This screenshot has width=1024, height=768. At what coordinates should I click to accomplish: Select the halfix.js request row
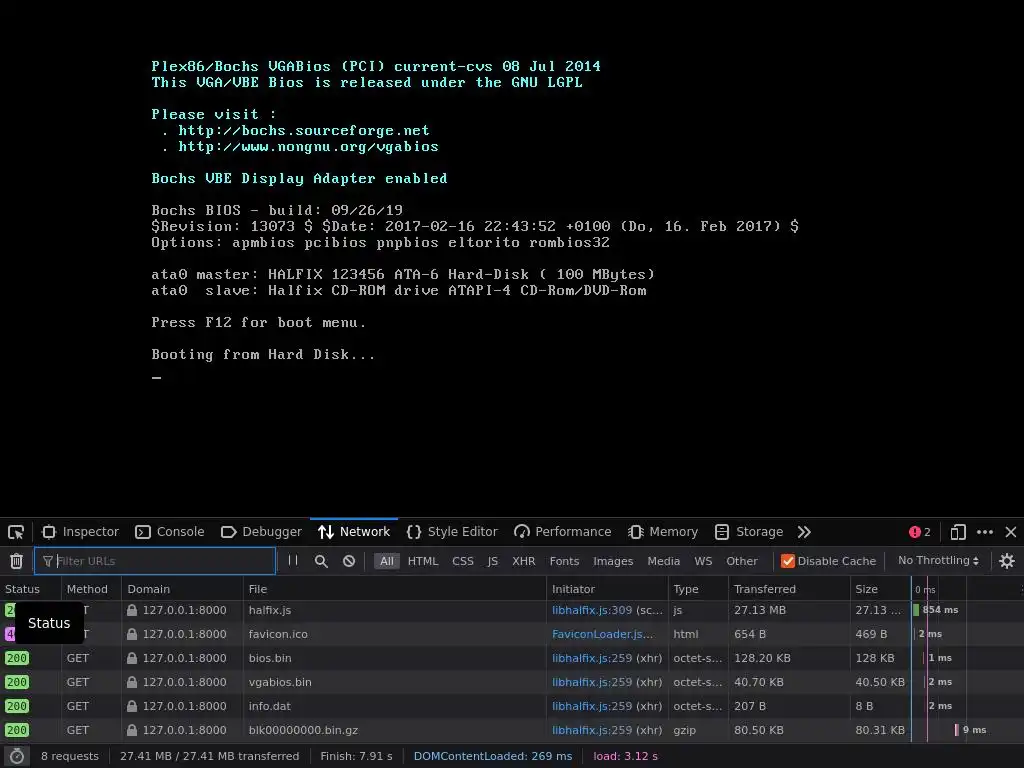[x=512, y=610]
